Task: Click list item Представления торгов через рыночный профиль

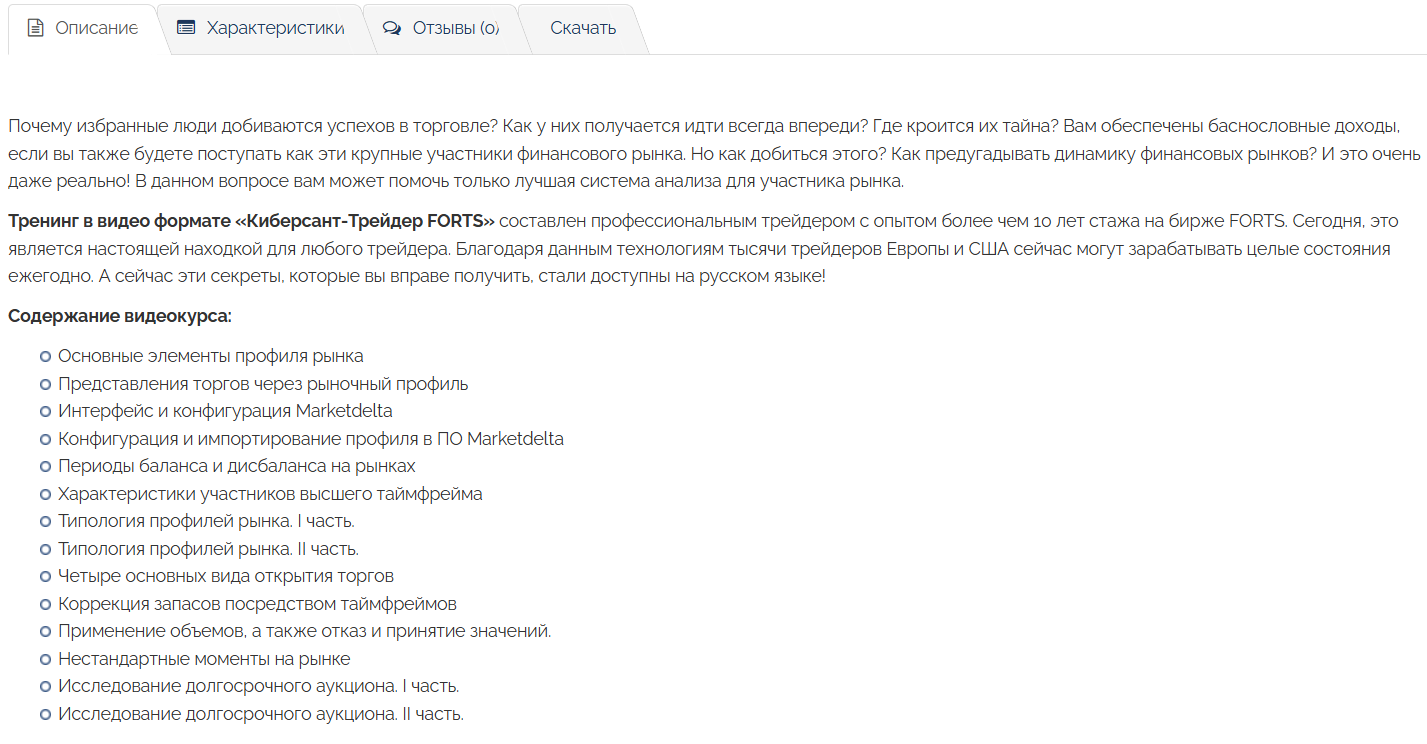Action: pos(263,384)
